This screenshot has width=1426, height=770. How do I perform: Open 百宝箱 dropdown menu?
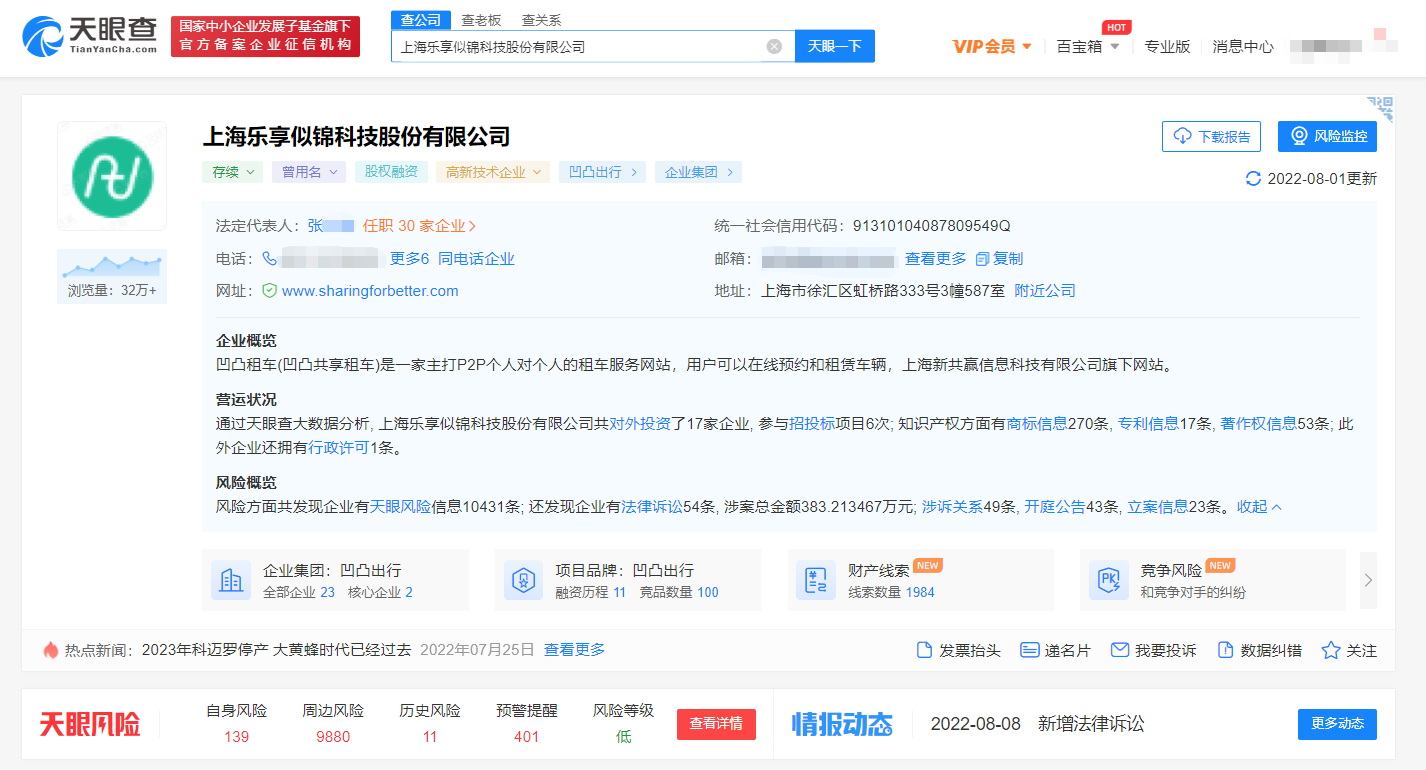click(1088, 46)
